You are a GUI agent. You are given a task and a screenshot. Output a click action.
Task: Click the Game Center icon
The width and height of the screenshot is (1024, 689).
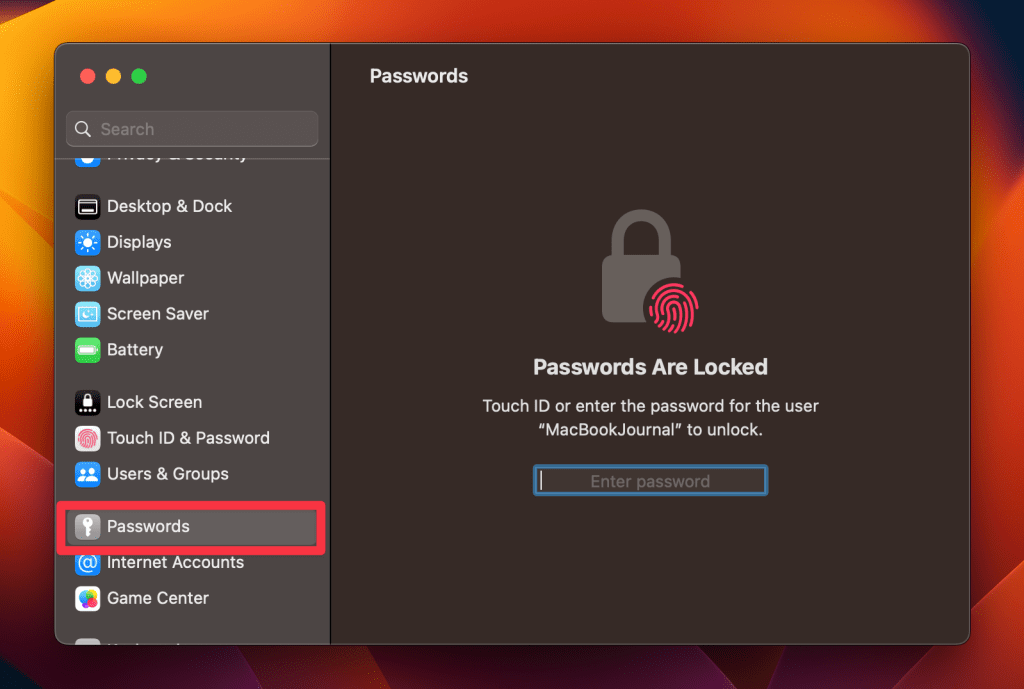click(x=88, y=599)
